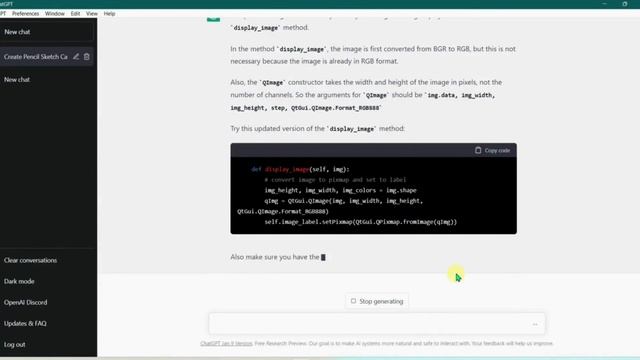The width and height of the screenshot is (640, 360).
Task: Click the 'def display_image(self, img):' code line
Action: 300,169
